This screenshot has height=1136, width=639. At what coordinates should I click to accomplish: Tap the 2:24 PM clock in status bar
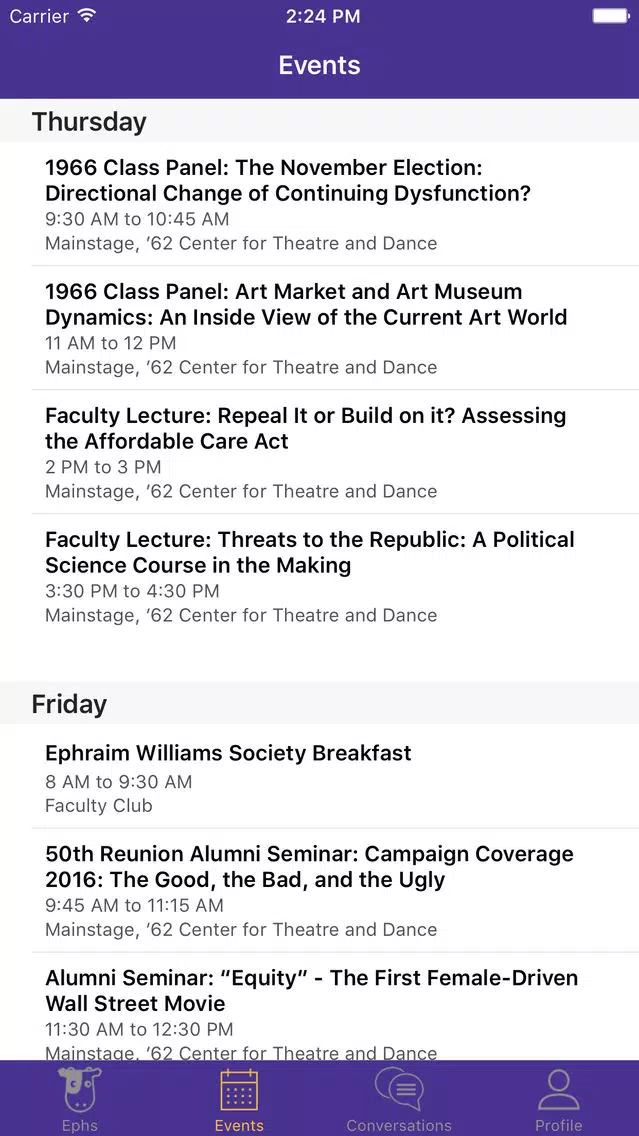point(322,16)
